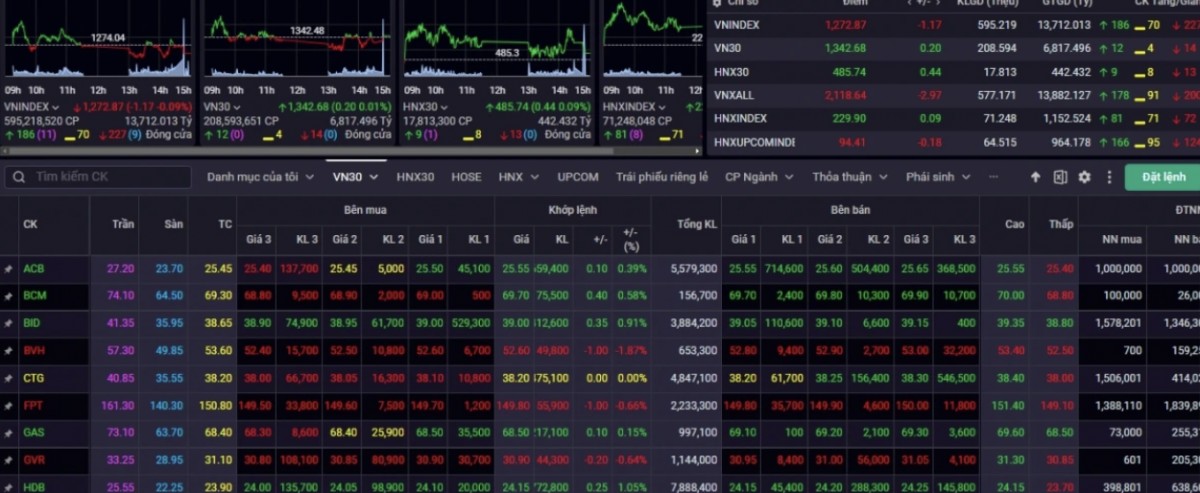1200x493 pixels.
Task: Open Trái phiếu riêng lẻ tab
Action: (x=662, y=177)
